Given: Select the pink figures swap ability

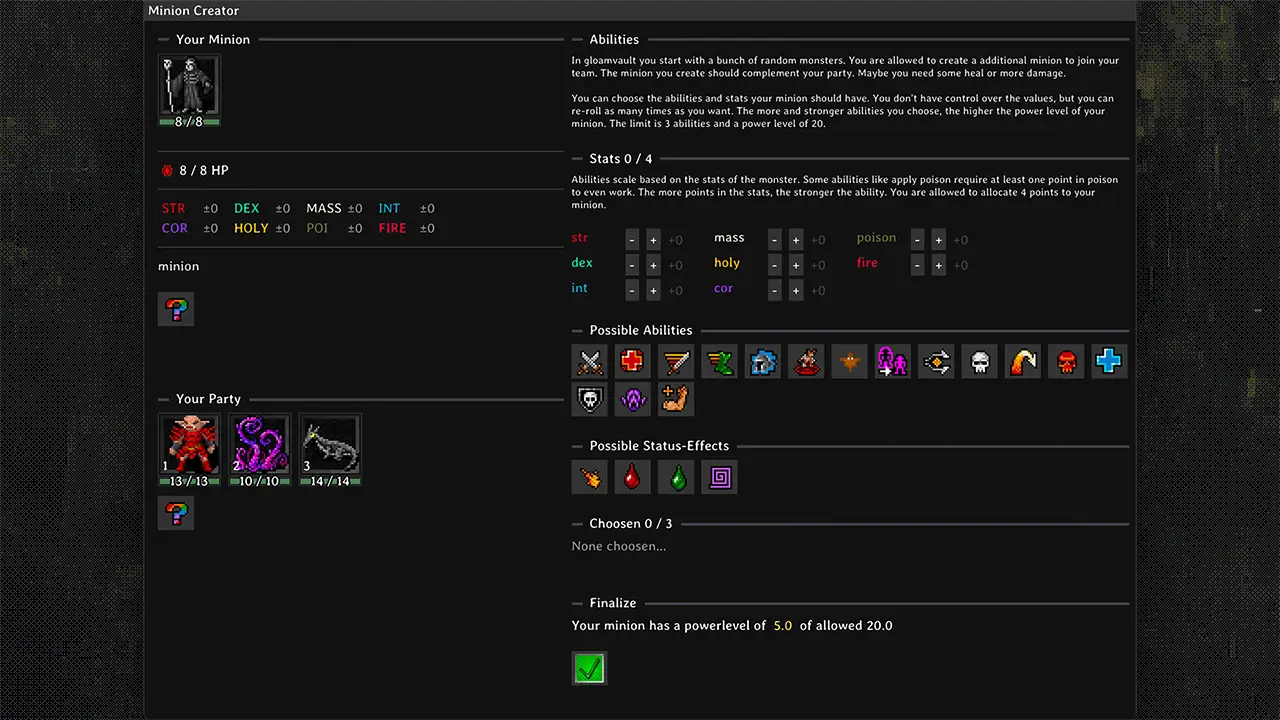Looking at the screenshot, I should (891, 361).
